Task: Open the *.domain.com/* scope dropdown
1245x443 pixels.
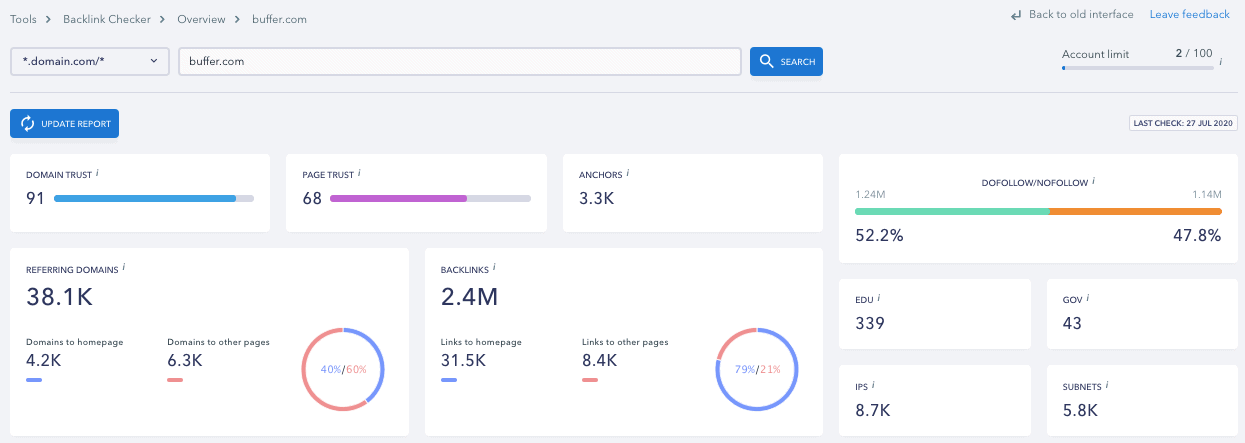Action: pos(90,61)
